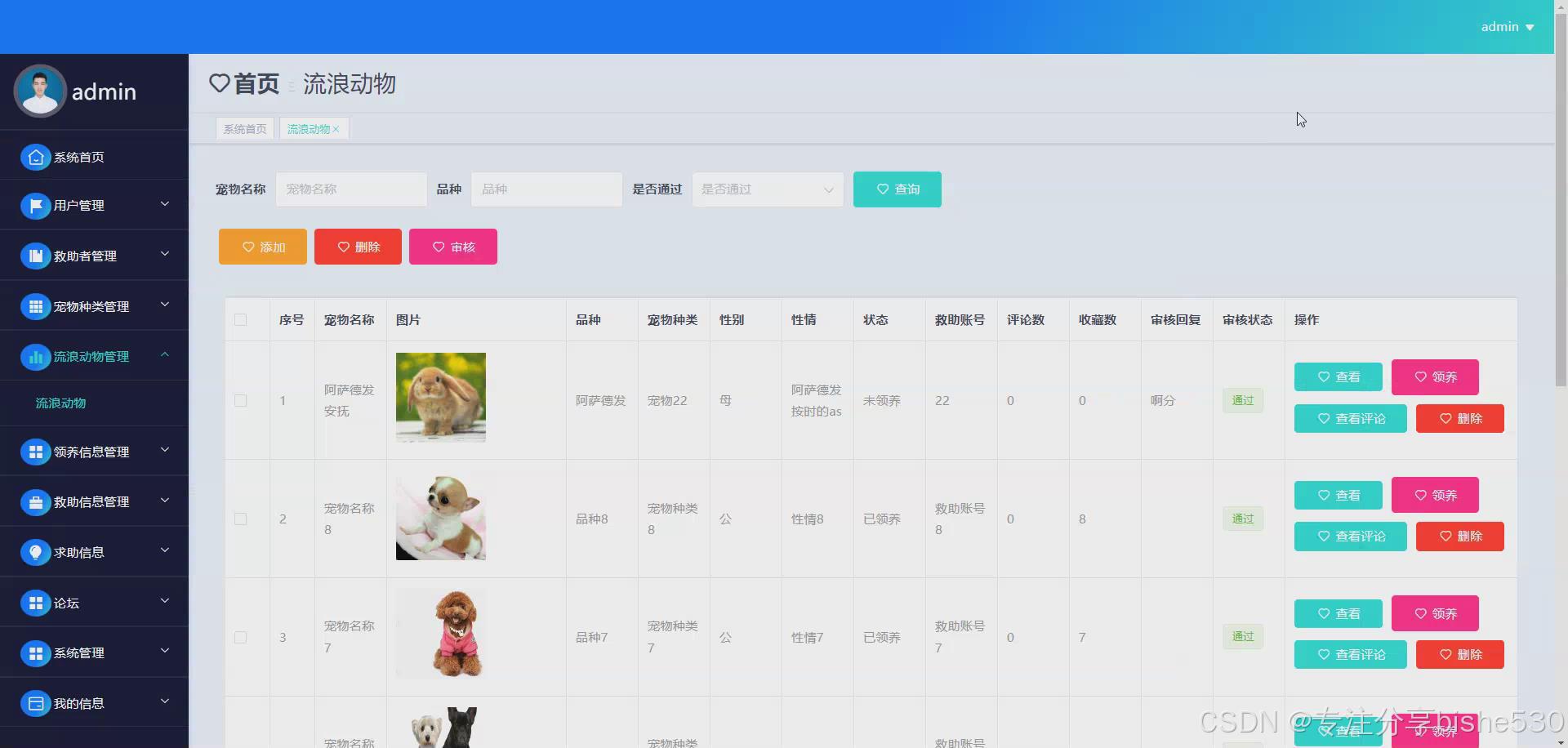Open 求助信息 from the sidebar
1568x748 pixels.
coord(79,552)
